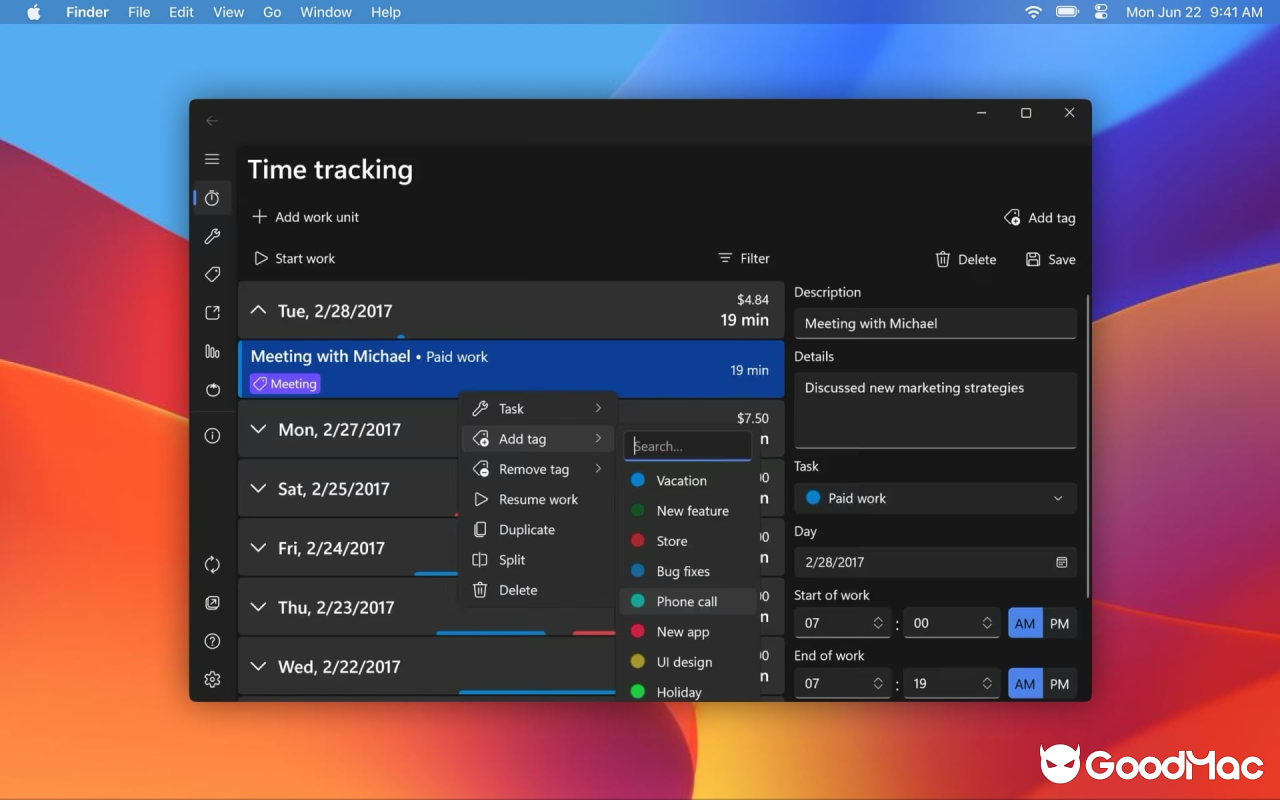Select PM for Start of work
This screenshot has height=800, width=1280.
(x=1060, y=623)
